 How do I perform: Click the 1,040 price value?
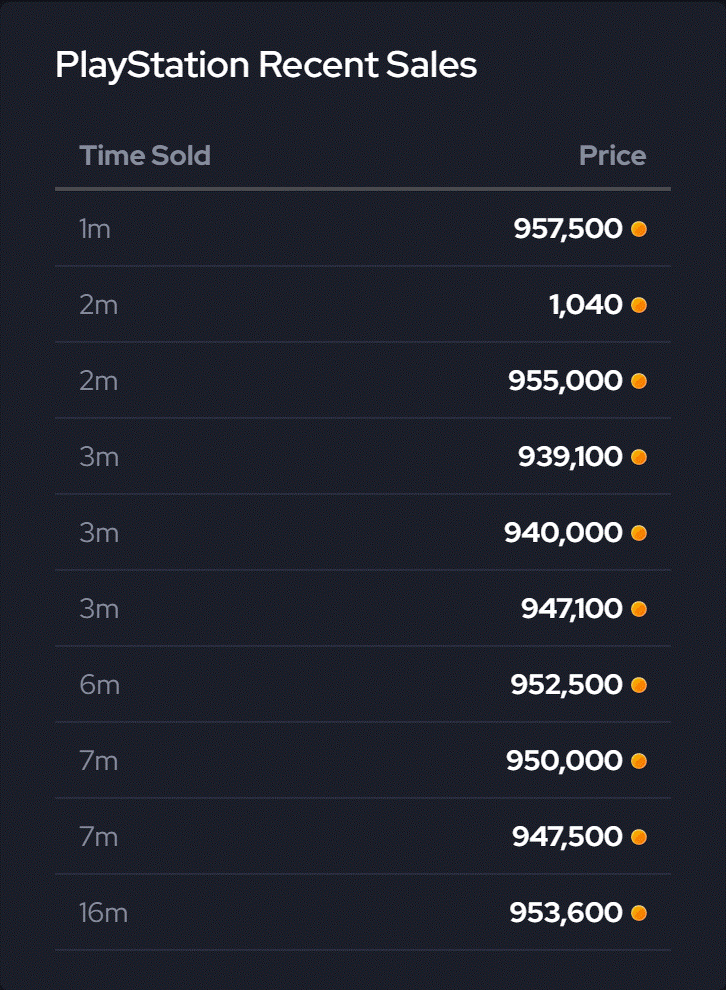tap(586, 305)
